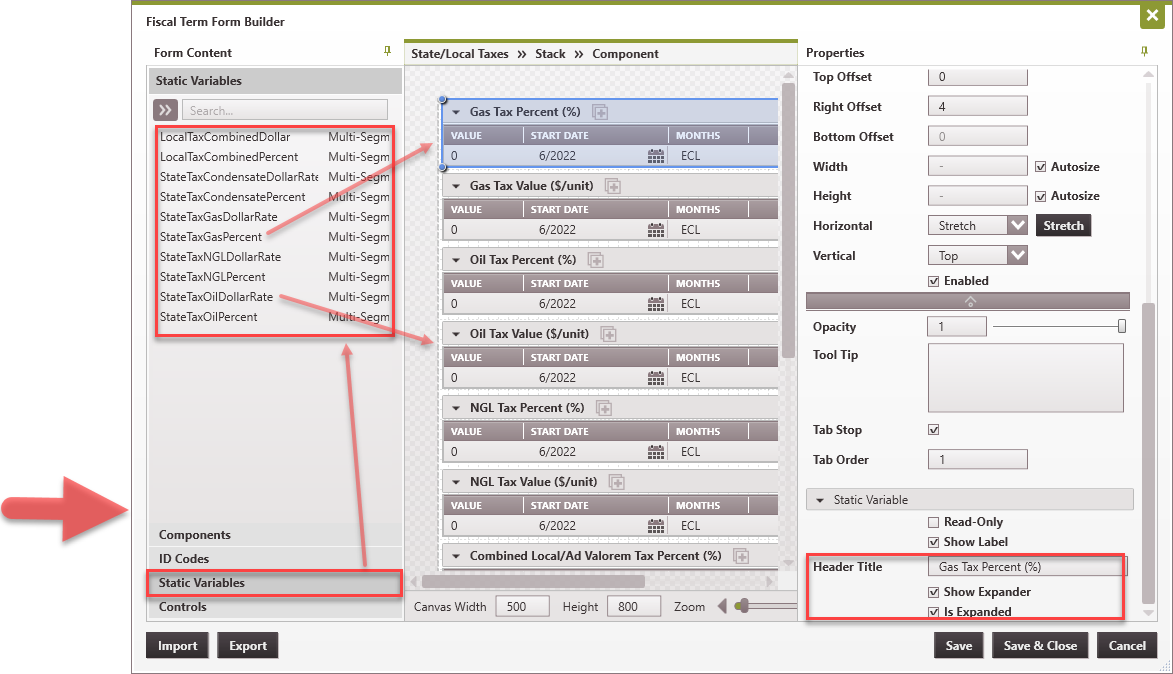Click the double-arrow icon beside the search box

165,110
